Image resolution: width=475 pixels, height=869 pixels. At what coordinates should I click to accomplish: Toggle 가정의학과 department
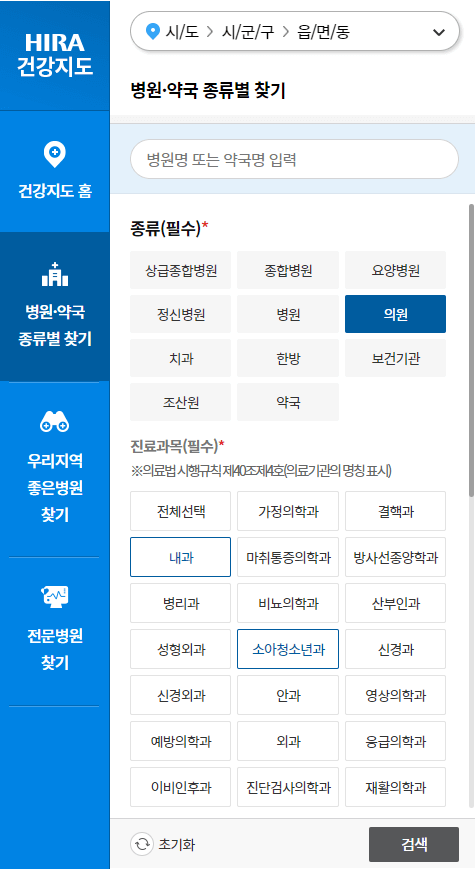288,511
